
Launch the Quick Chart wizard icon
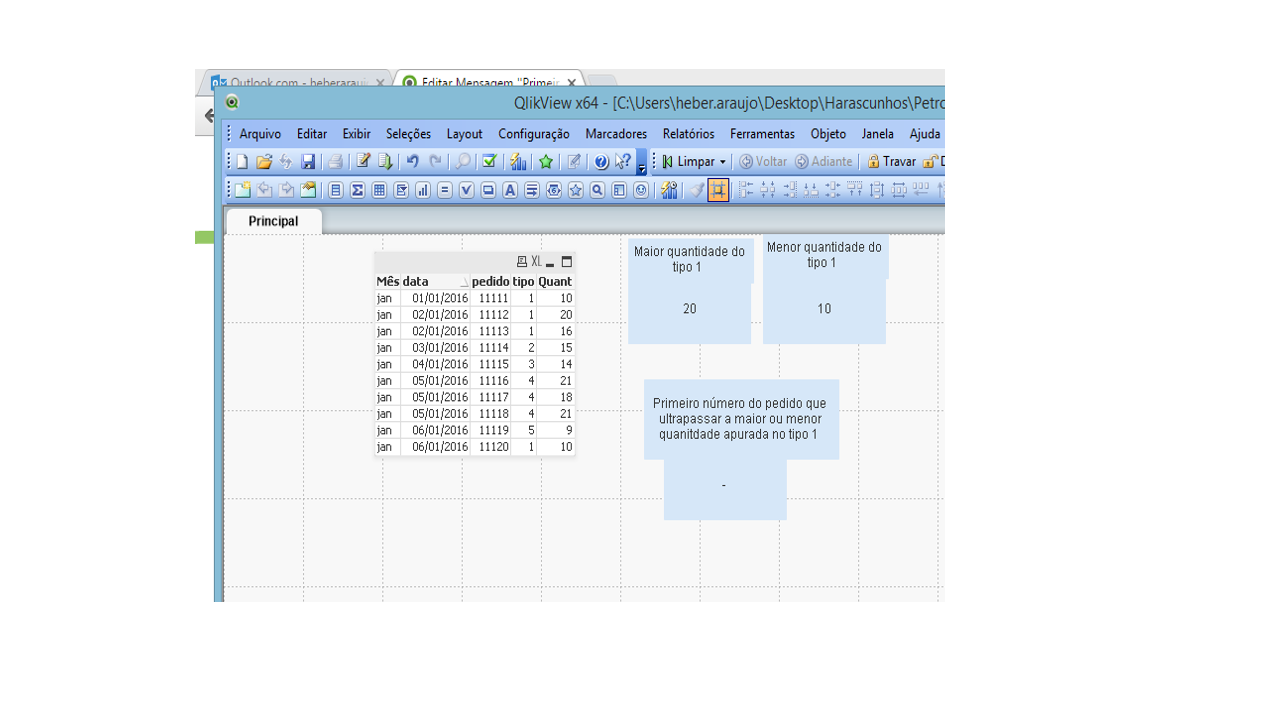coord(518,161)
